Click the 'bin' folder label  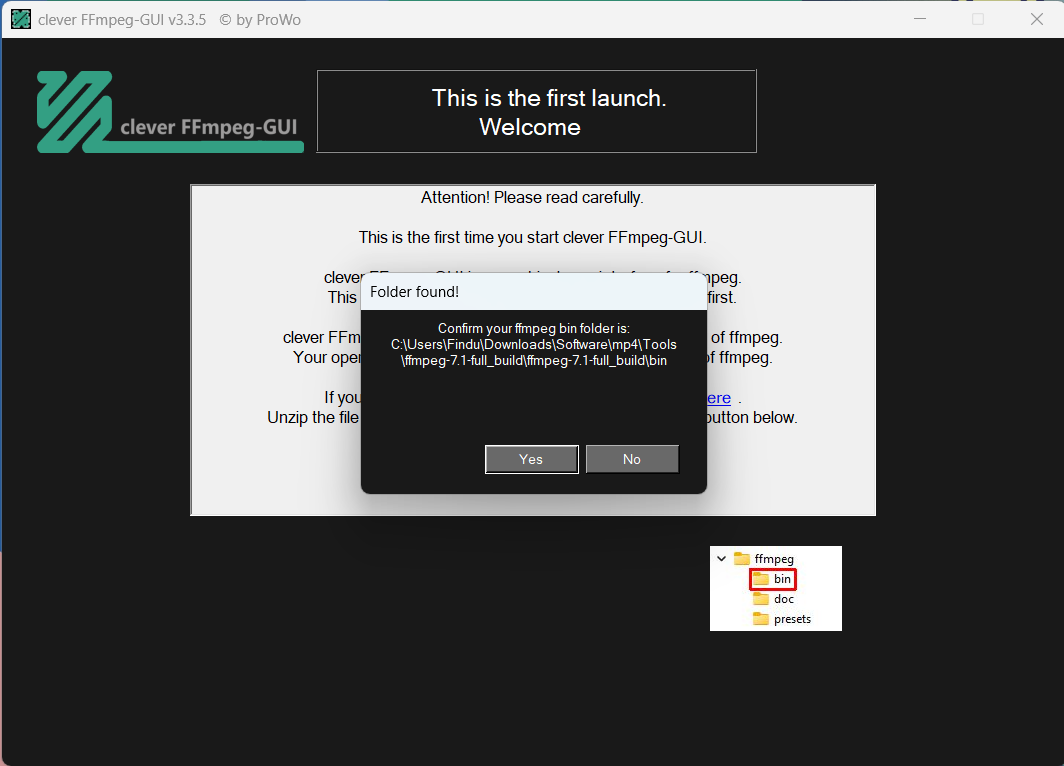[x=782, y=579]
